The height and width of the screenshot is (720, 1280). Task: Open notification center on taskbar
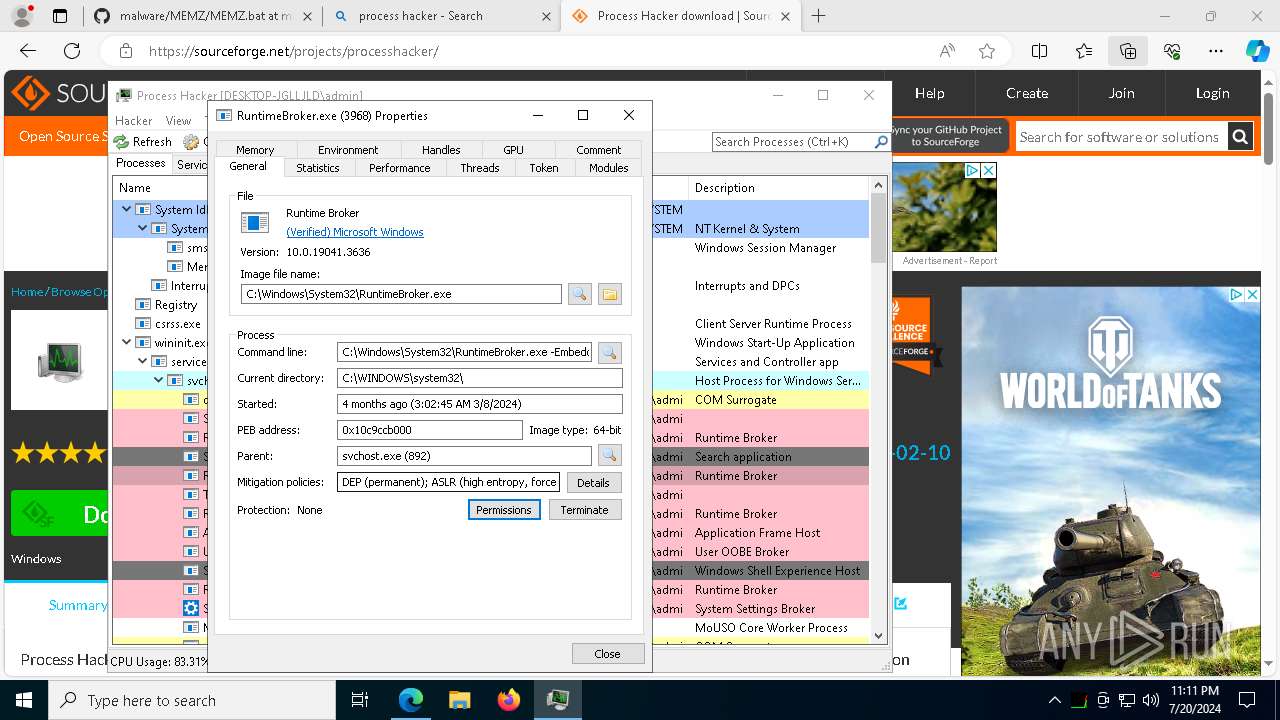(x=1247, y=700)
